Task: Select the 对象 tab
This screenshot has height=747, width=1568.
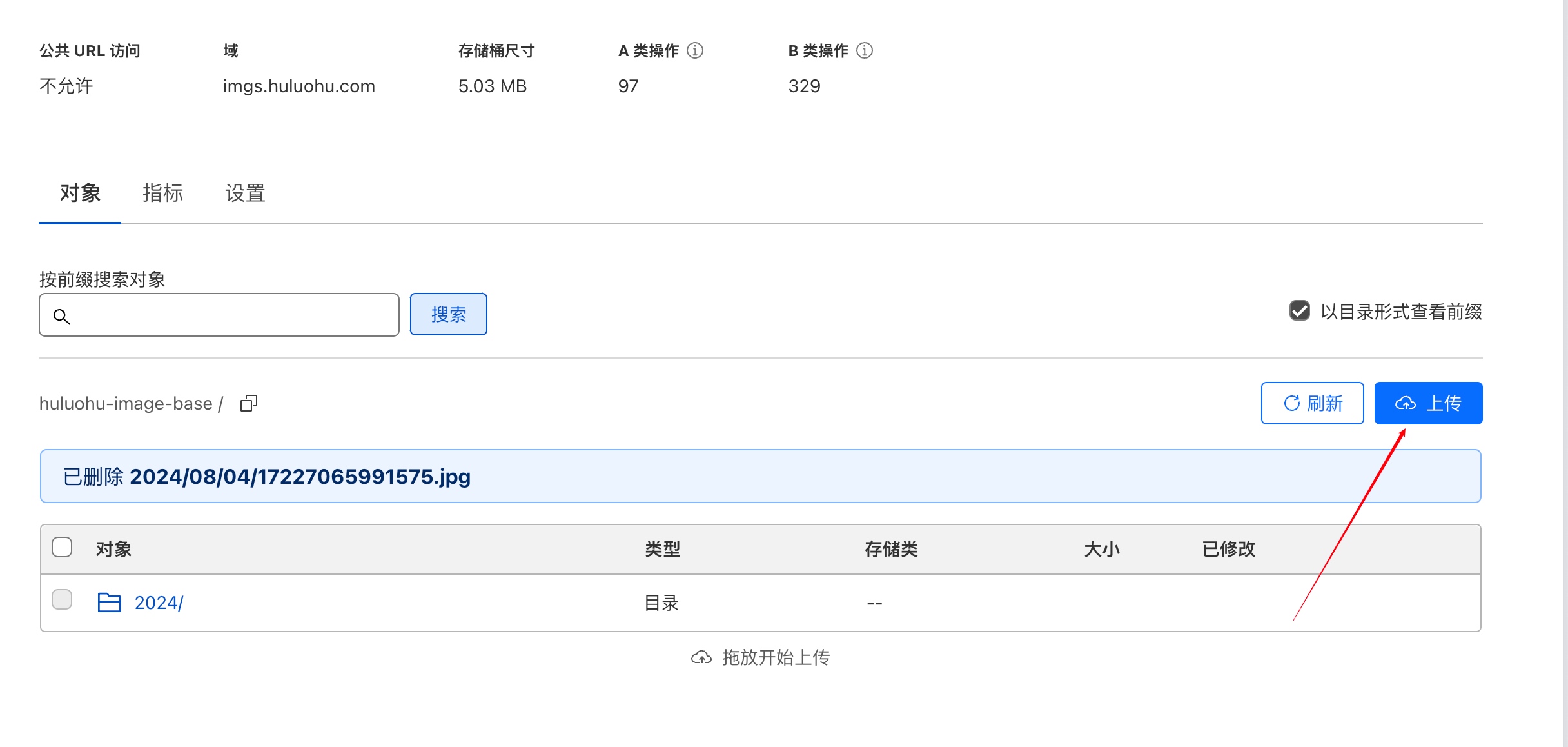Action: pyautogui.click(x=79, y=193)
